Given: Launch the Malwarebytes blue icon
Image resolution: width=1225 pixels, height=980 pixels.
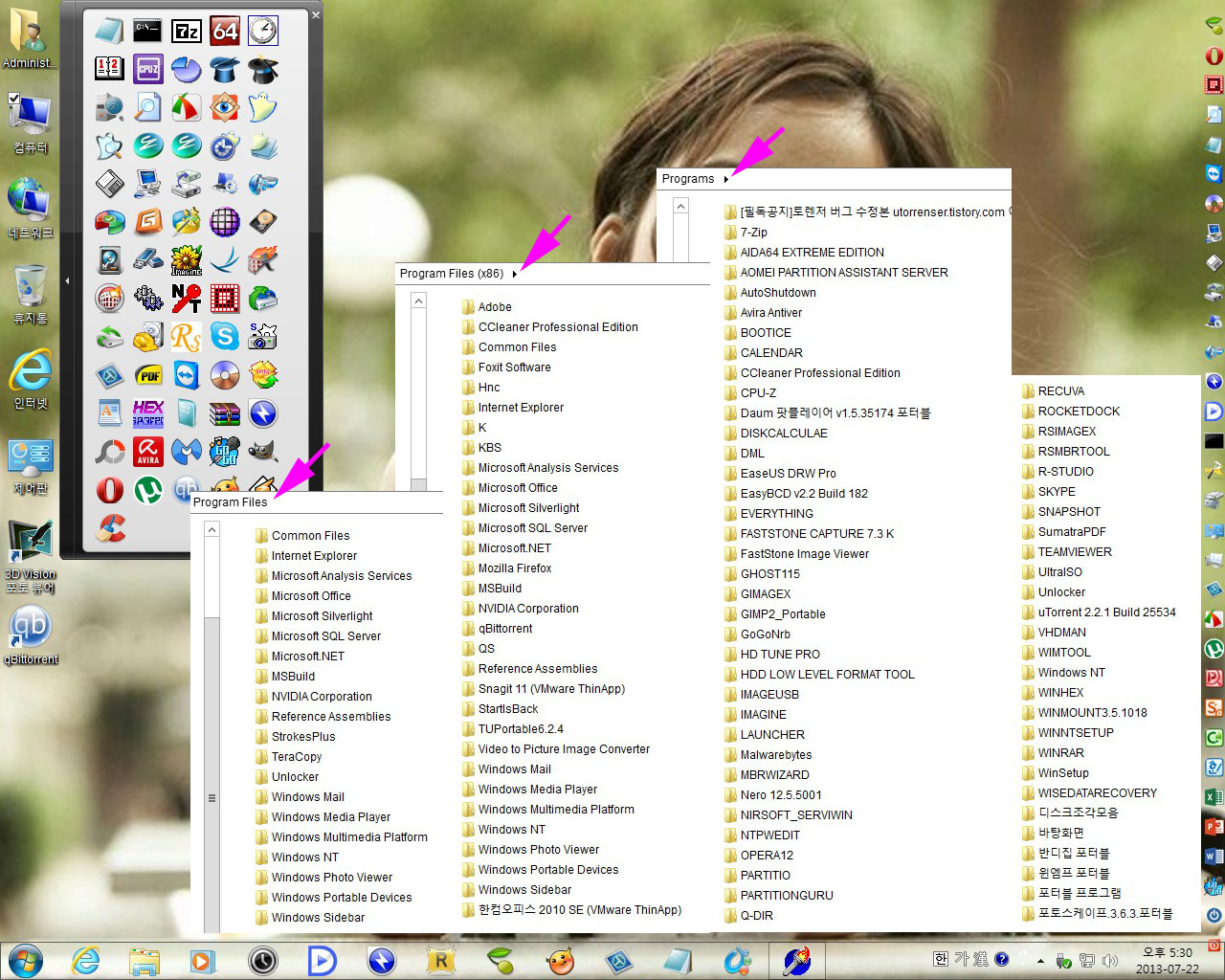Looking at the screenshot, I should (x=187, y=452).
